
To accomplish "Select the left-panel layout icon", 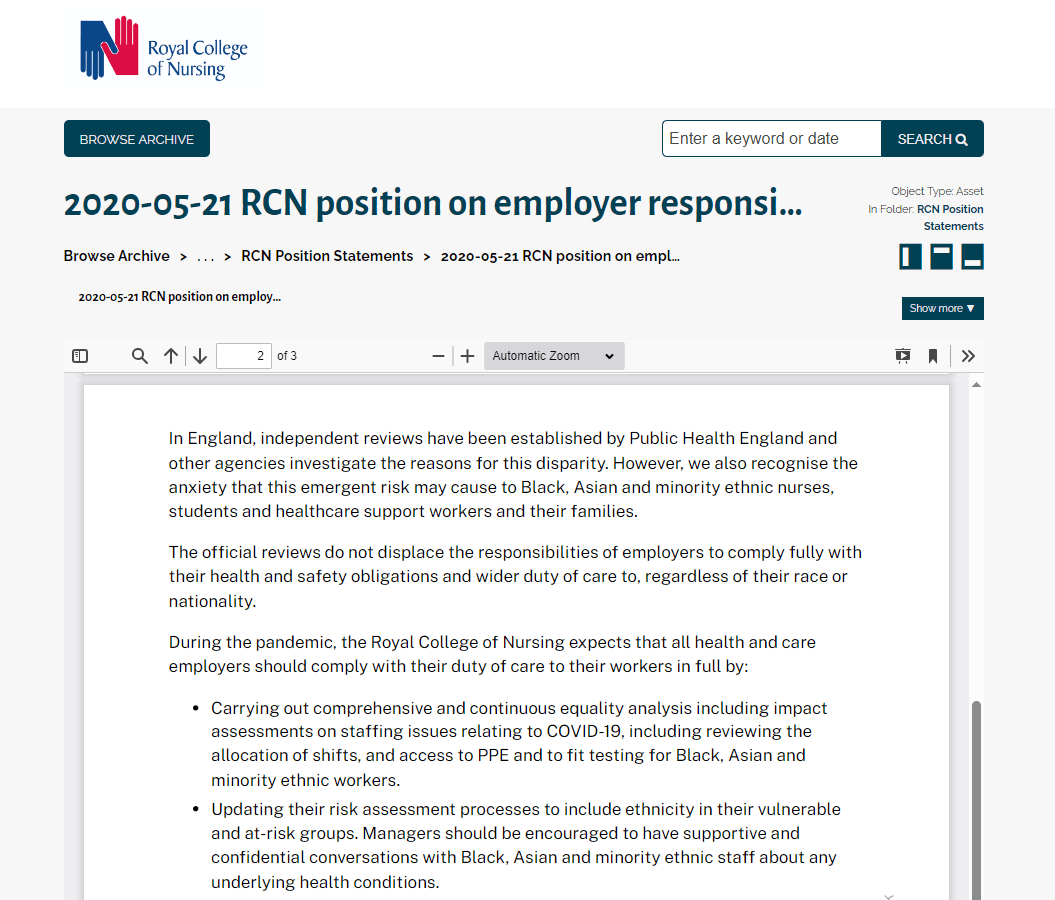I will pyautogui.click(x=910, y=257).
